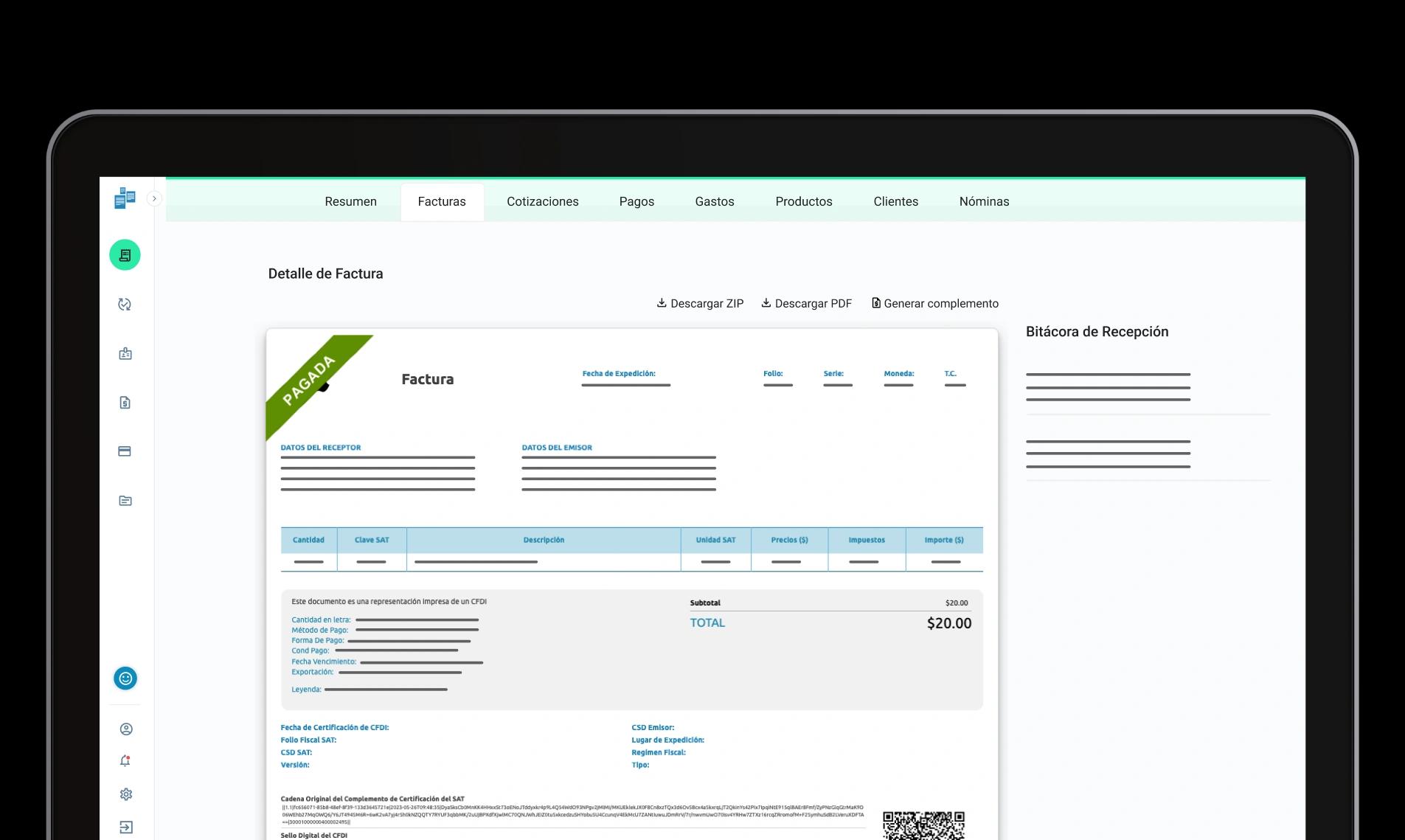Click the TOTAL amount $20.00
1405x840 pixels.
tap(949, 623)
